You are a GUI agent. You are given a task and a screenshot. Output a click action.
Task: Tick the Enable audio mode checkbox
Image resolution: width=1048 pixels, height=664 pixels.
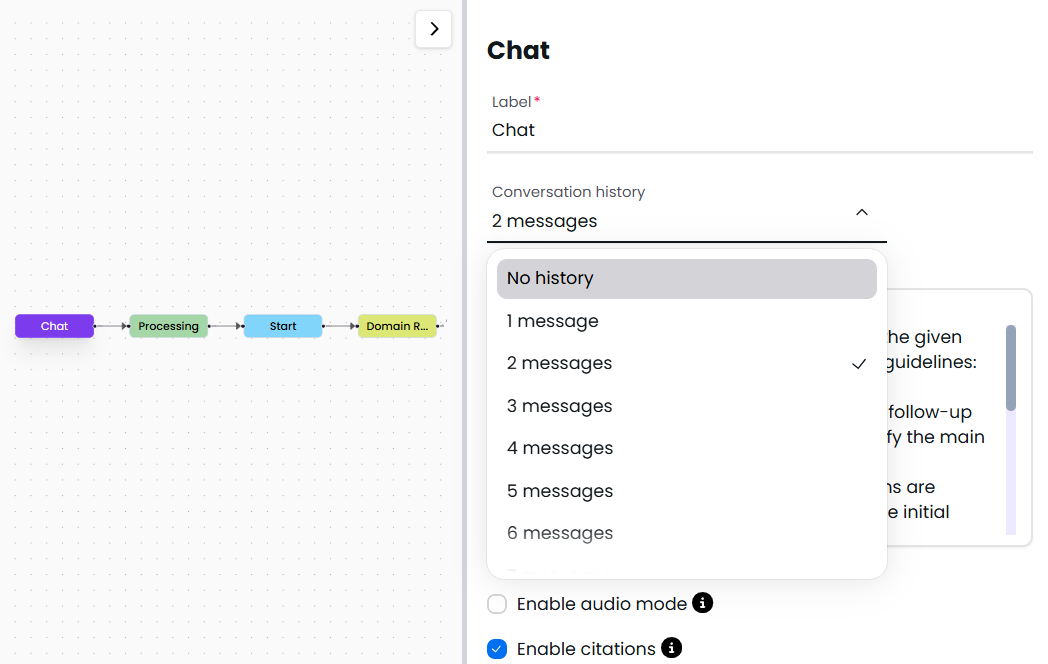497,604
